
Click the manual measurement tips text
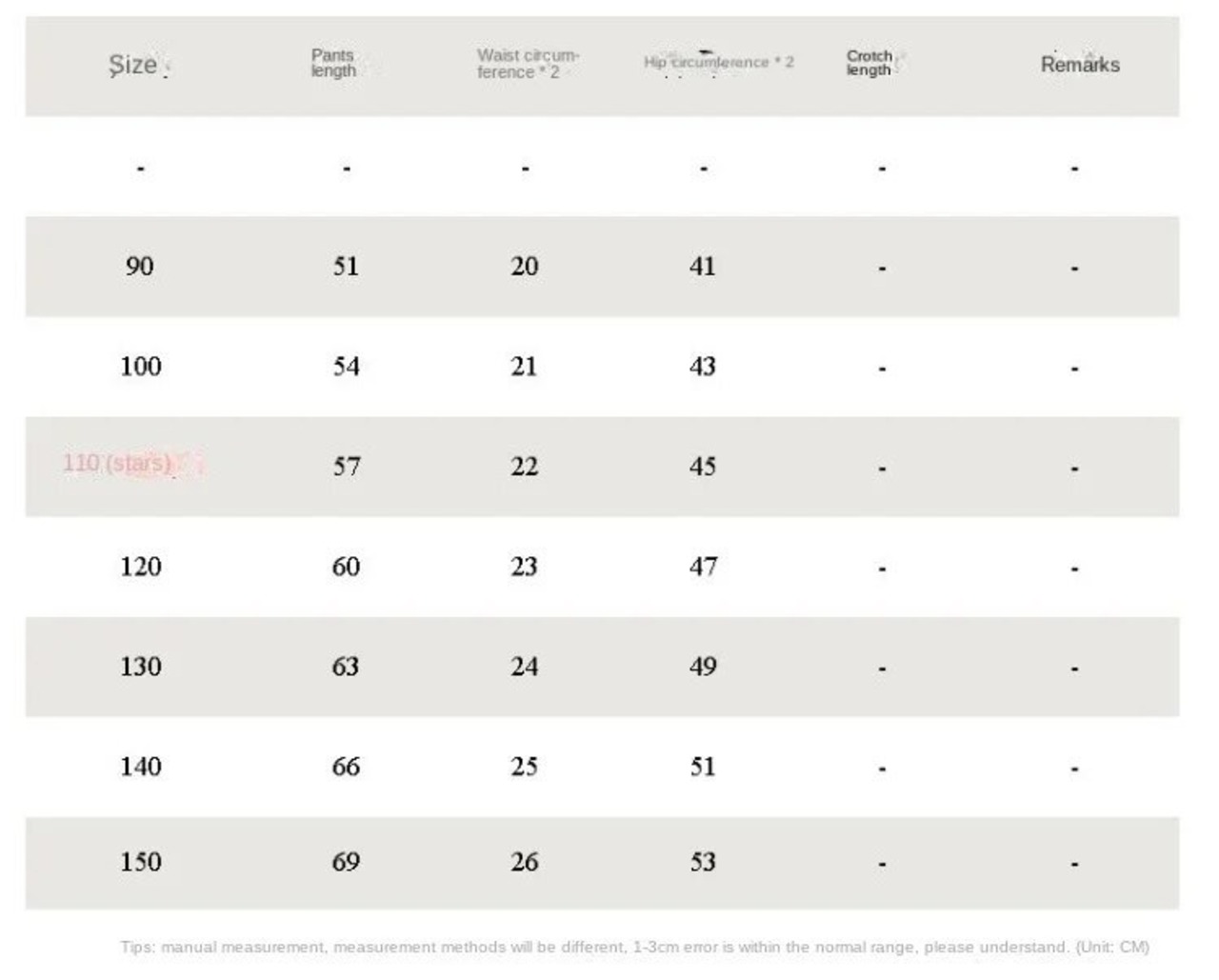pyautogui.click(x=634, y=947)
